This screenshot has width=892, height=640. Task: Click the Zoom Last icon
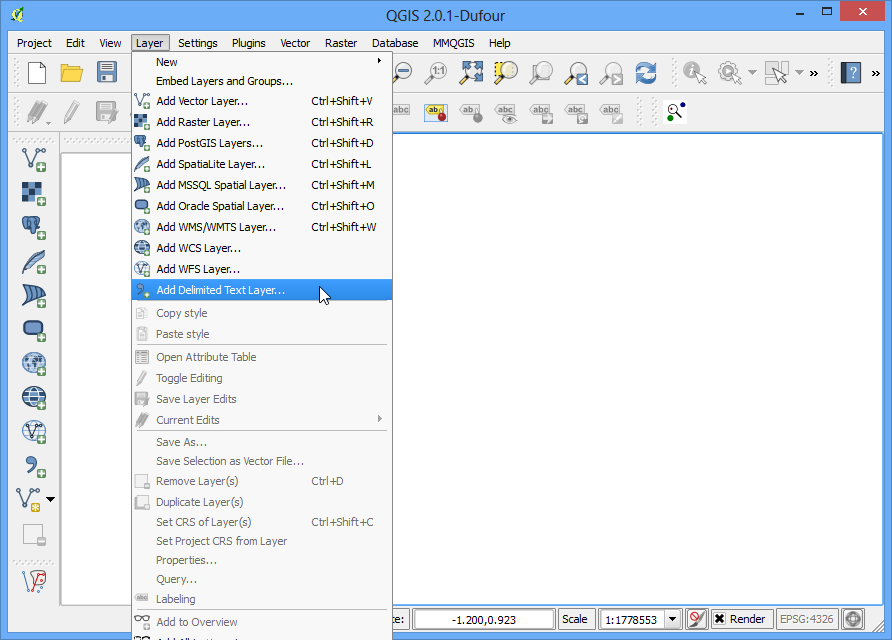click(x=576, y=73)
